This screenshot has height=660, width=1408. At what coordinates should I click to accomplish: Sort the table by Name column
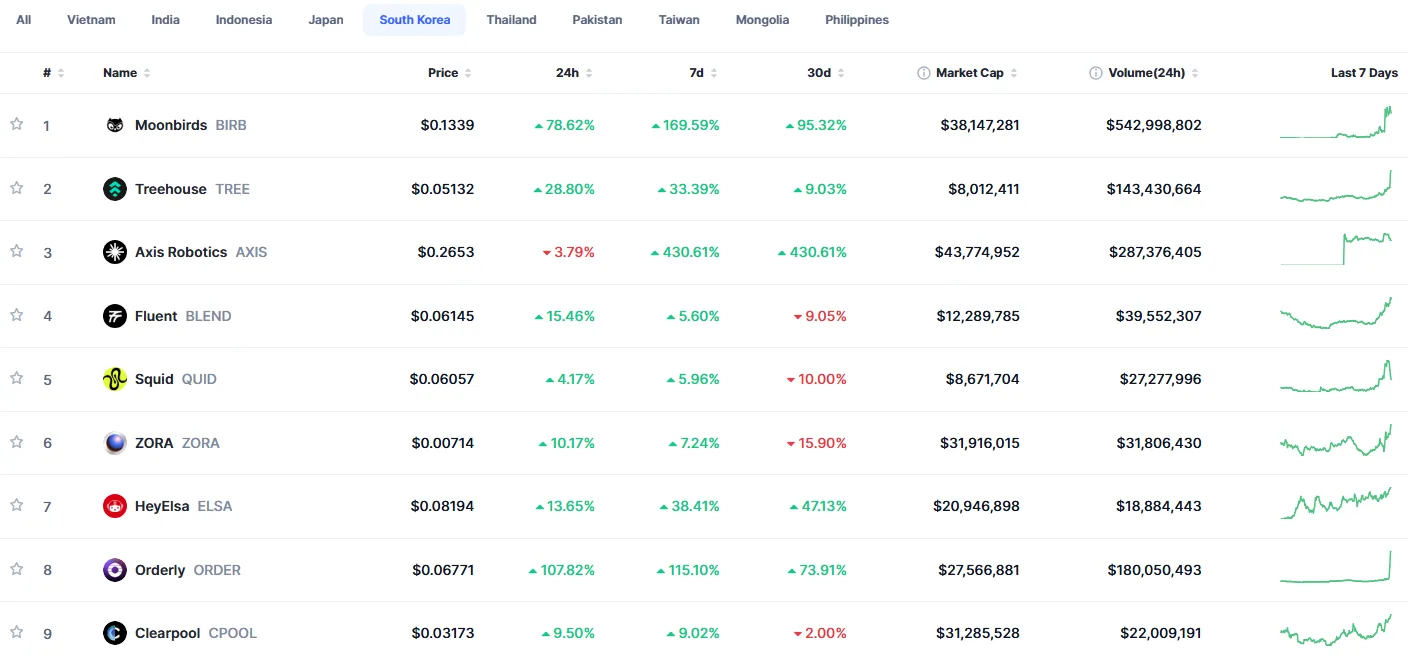tap(127, 73)
